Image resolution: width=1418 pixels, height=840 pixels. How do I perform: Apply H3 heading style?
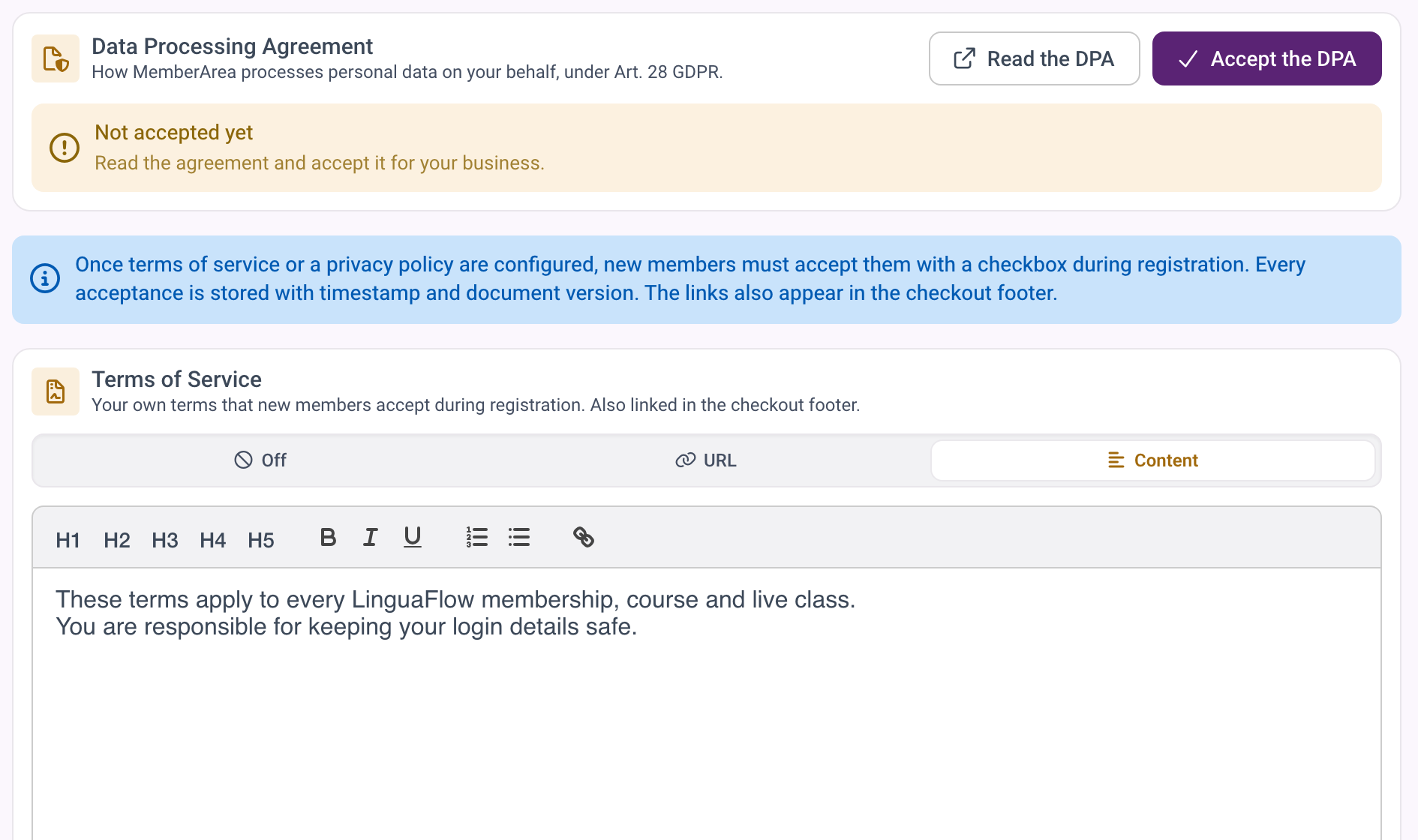[164, 539]
